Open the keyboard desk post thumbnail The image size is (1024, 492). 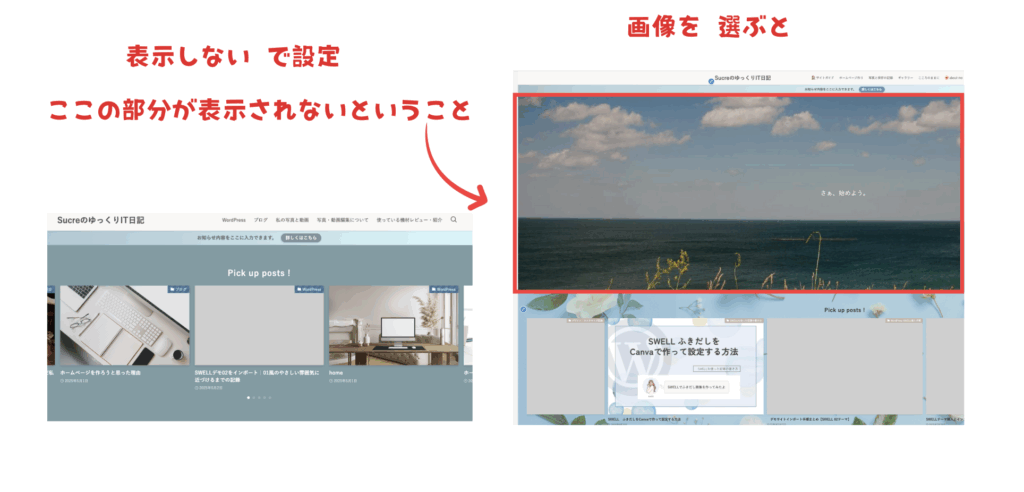click(125, 325)
